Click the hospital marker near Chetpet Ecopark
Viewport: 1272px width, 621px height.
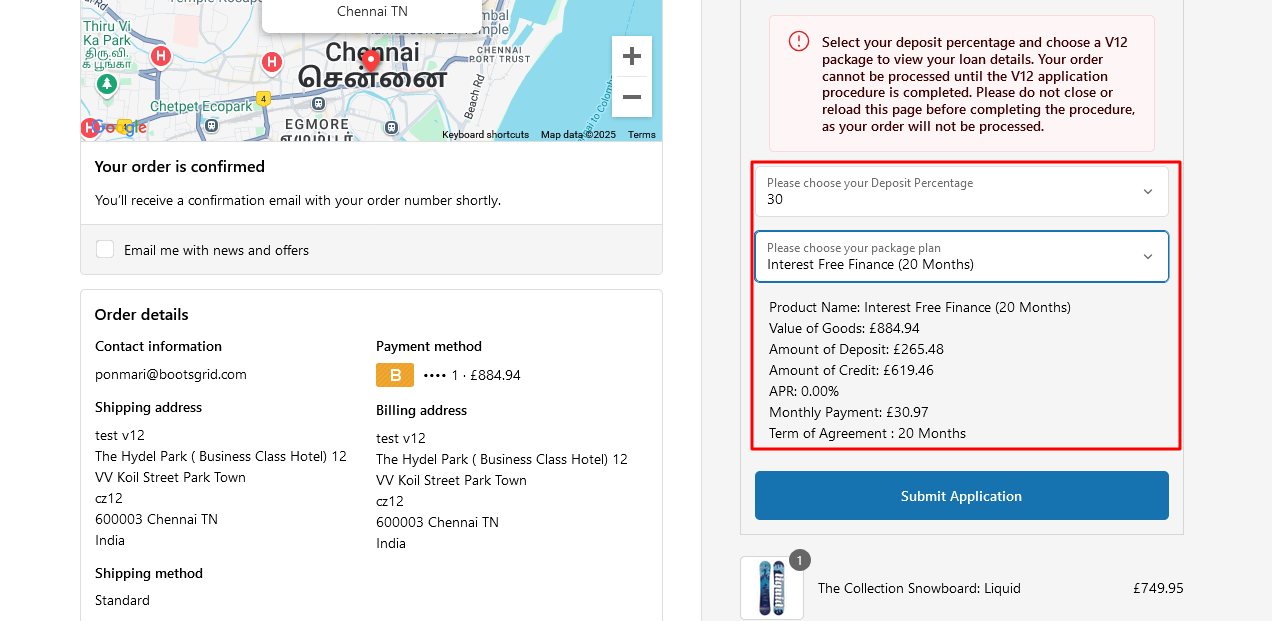(160, 56)
